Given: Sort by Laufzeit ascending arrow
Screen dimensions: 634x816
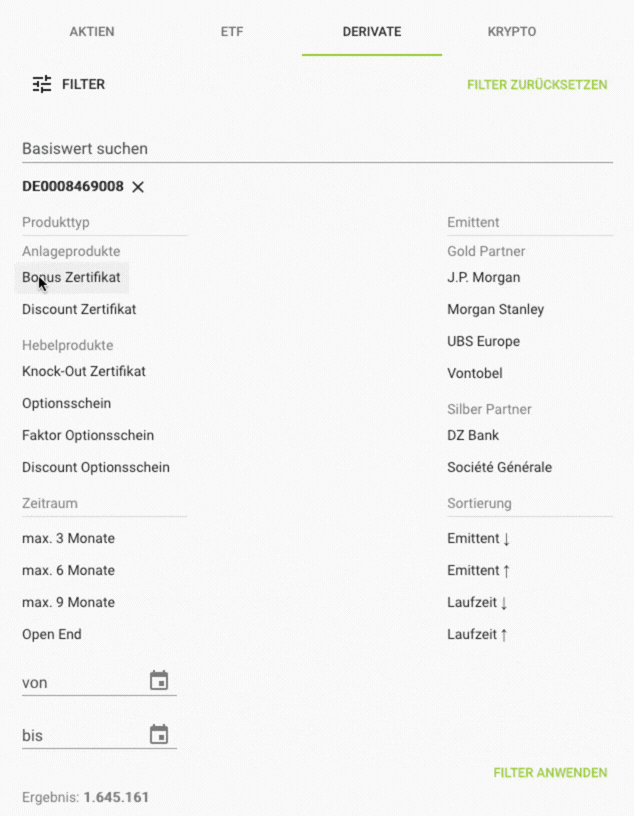Looking at the screenshot, I should [478, 635].
